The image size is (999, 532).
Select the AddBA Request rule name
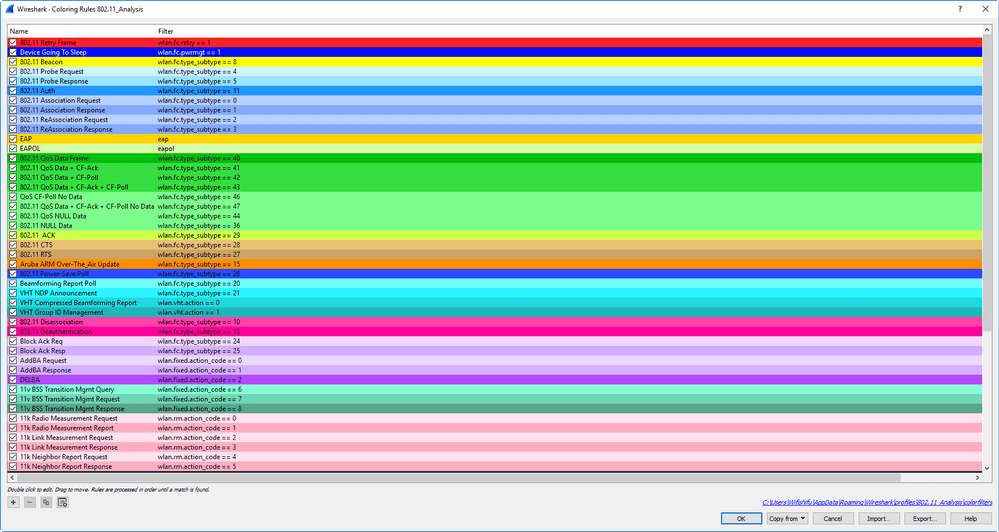pos(43,361)
